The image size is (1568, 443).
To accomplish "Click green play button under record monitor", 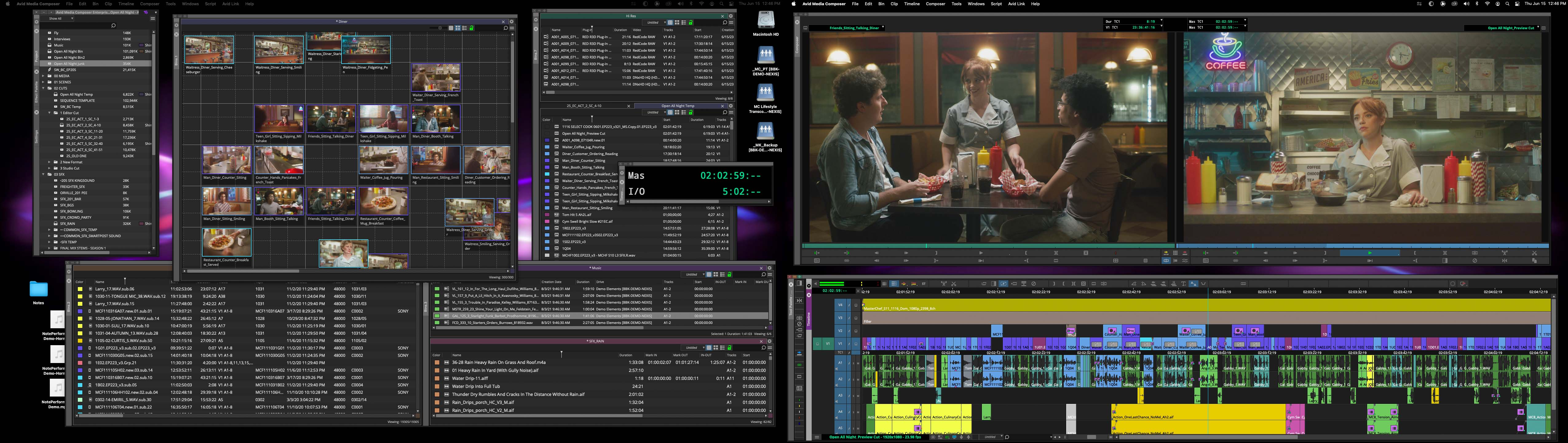I will click(x=1370, y=253).
